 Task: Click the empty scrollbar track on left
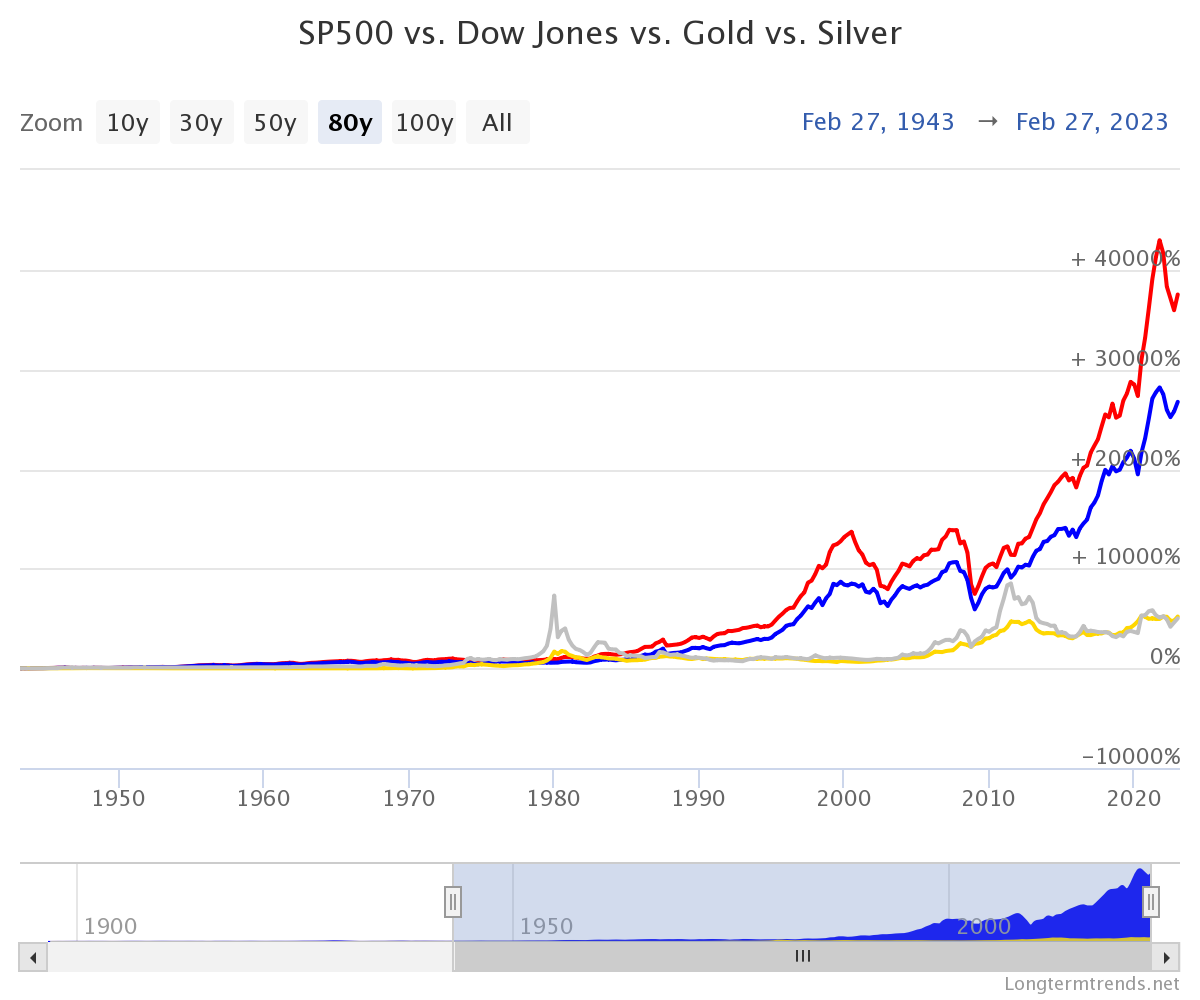(250, 956)
